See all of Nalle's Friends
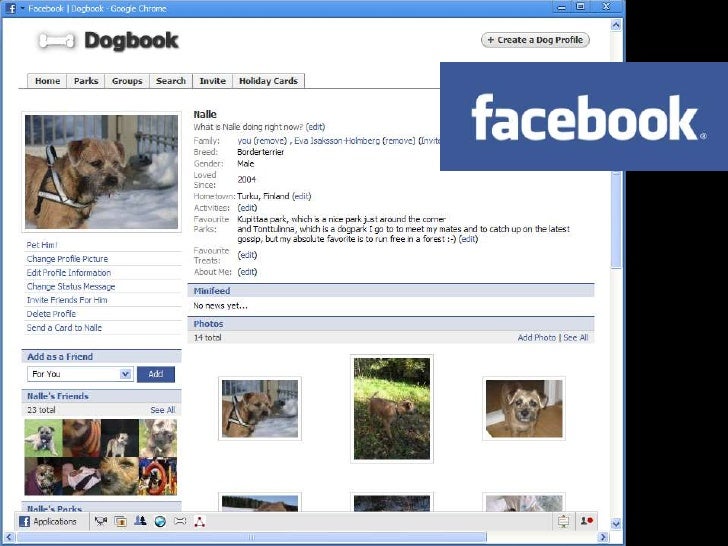This screenshot has width=728, height=546. point(162,410)
